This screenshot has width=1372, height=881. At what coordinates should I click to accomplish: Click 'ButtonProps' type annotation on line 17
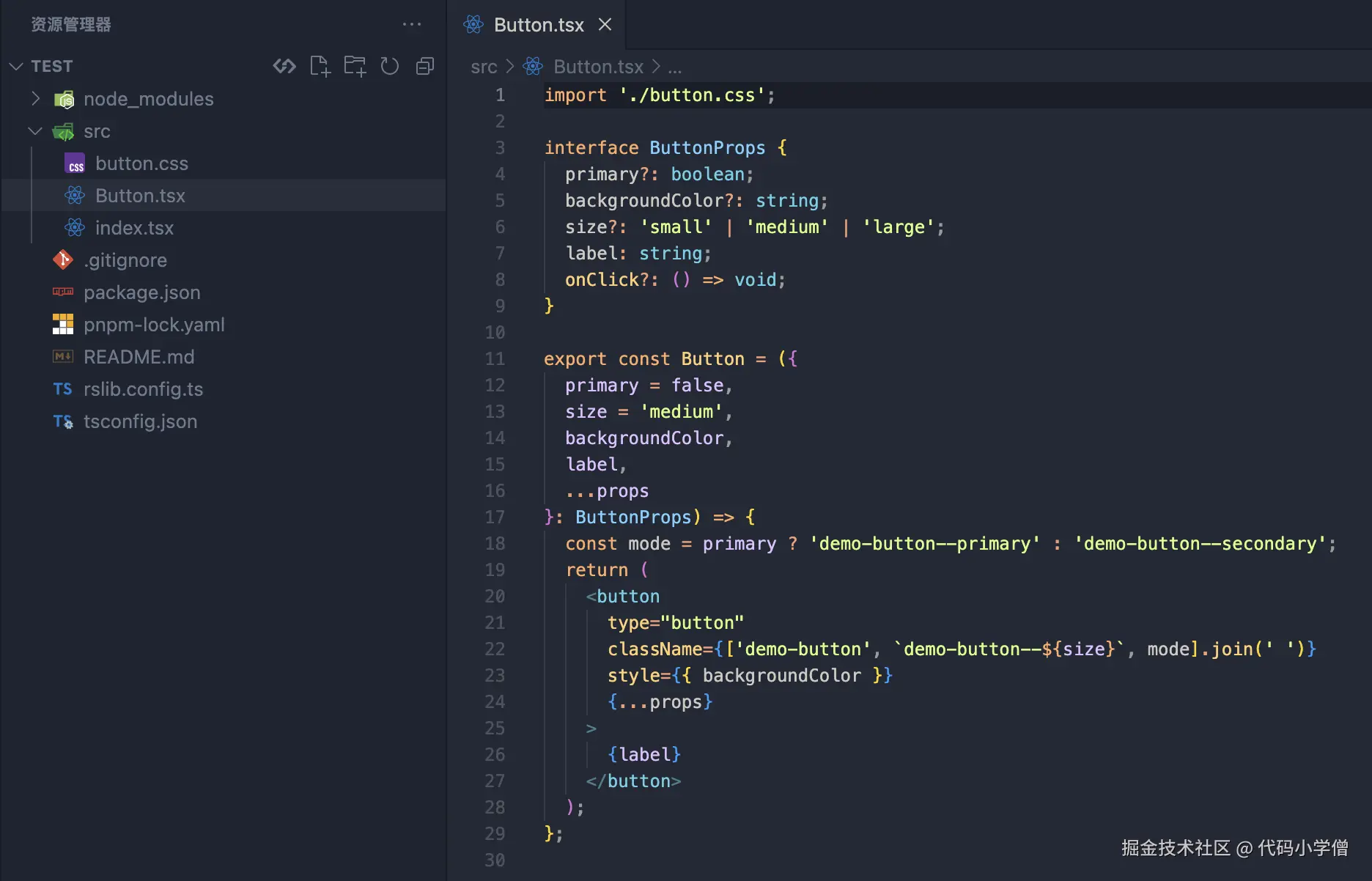tap(633, 517)
